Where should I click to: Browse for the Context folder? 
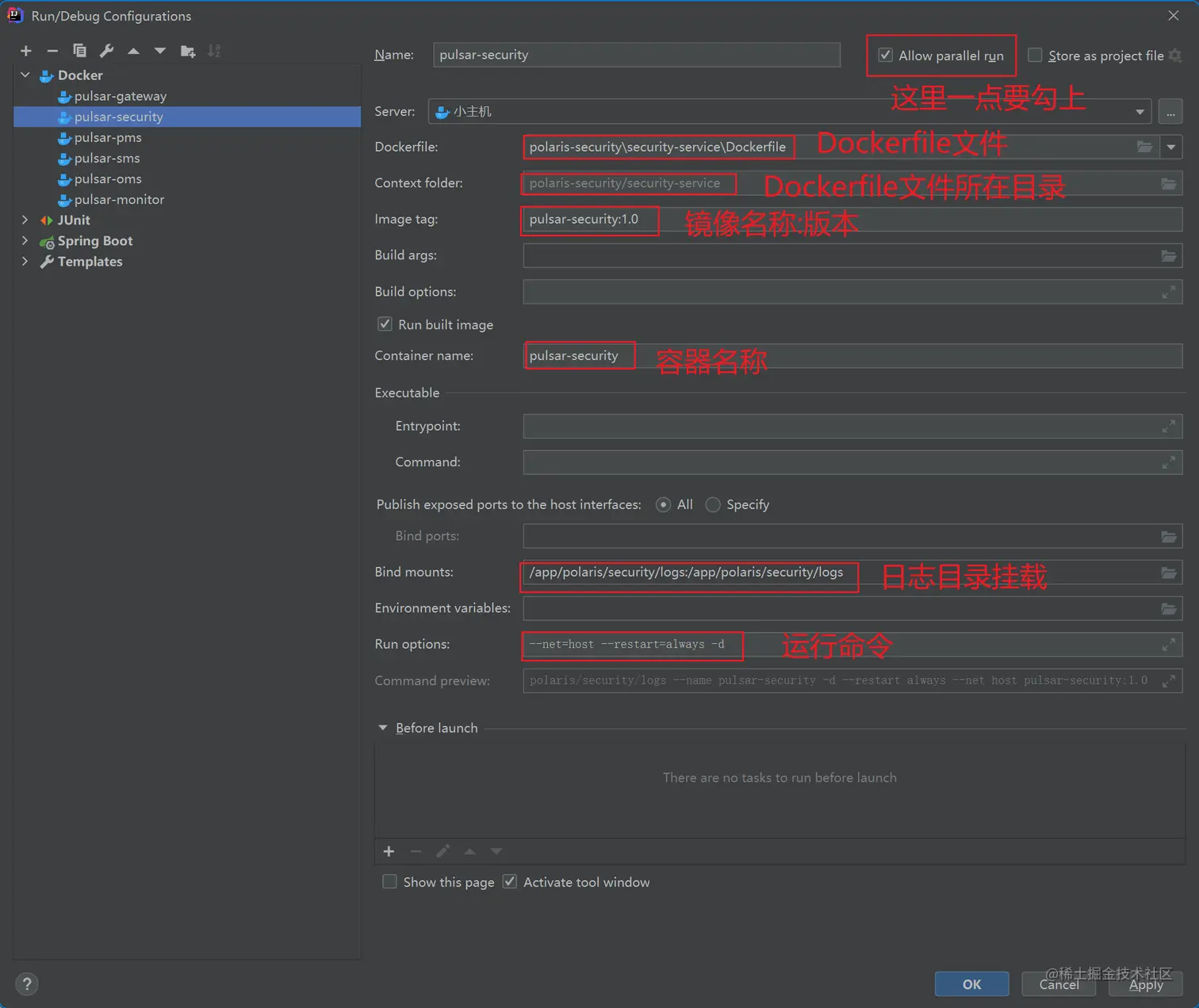pyautogui.click(x=1169, y=183)
